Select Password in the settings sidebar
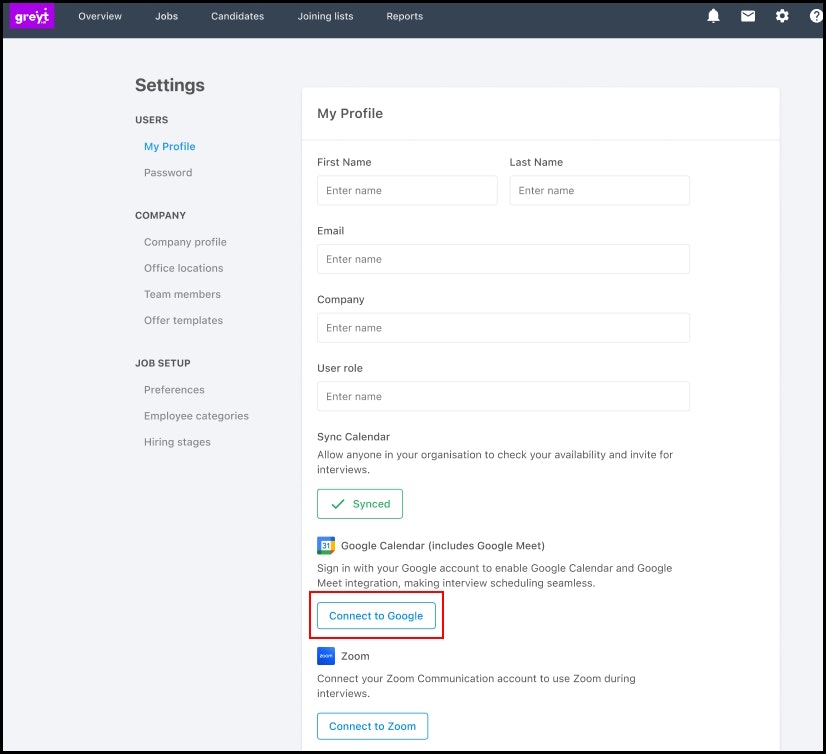Viewport: 826px width, 754px height. pyautogui.click(x=168, y=173)
